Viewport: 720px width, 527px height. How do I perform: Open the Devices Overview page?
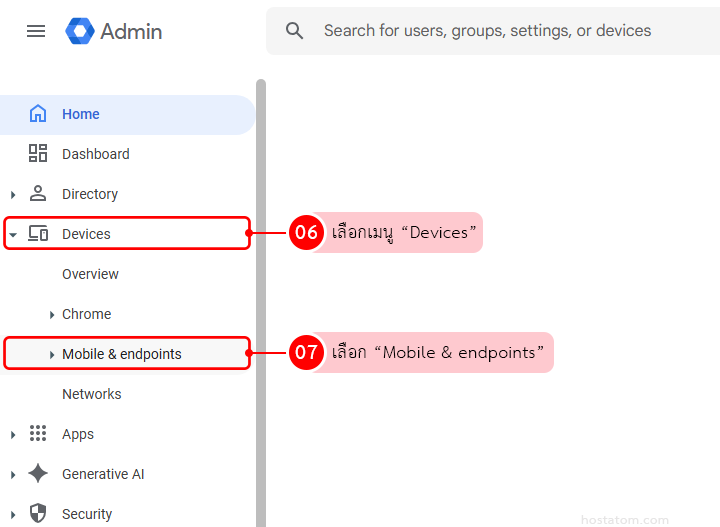pos(90,274)
